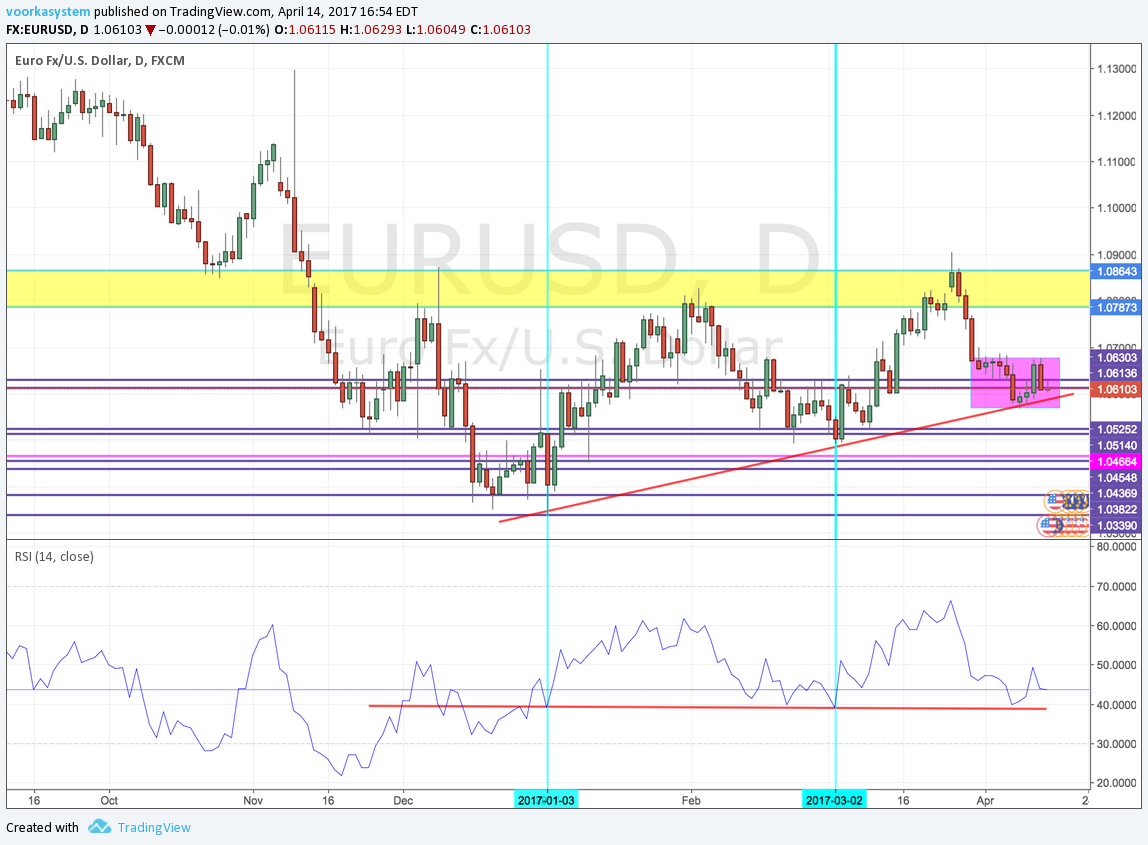Click the 20.0000 RSI axis value
Viewport: 1148px width, 845px height.
click(1116, 783)
